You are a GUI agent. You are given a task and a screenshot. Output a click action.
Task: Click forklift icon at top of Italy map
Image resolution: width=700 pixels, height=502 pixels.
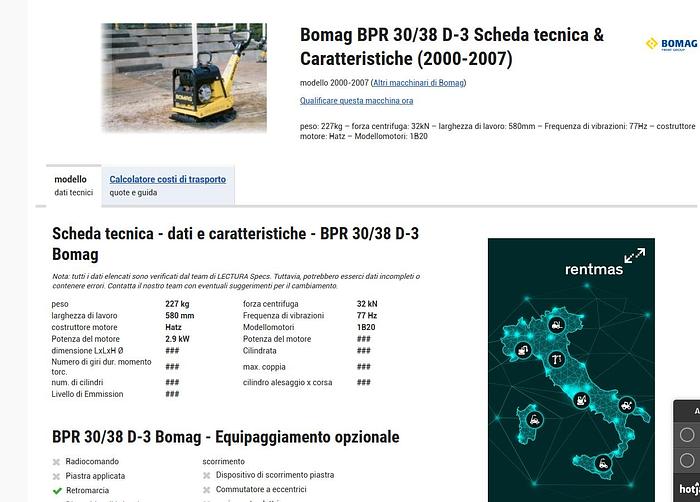click(557, 325)
